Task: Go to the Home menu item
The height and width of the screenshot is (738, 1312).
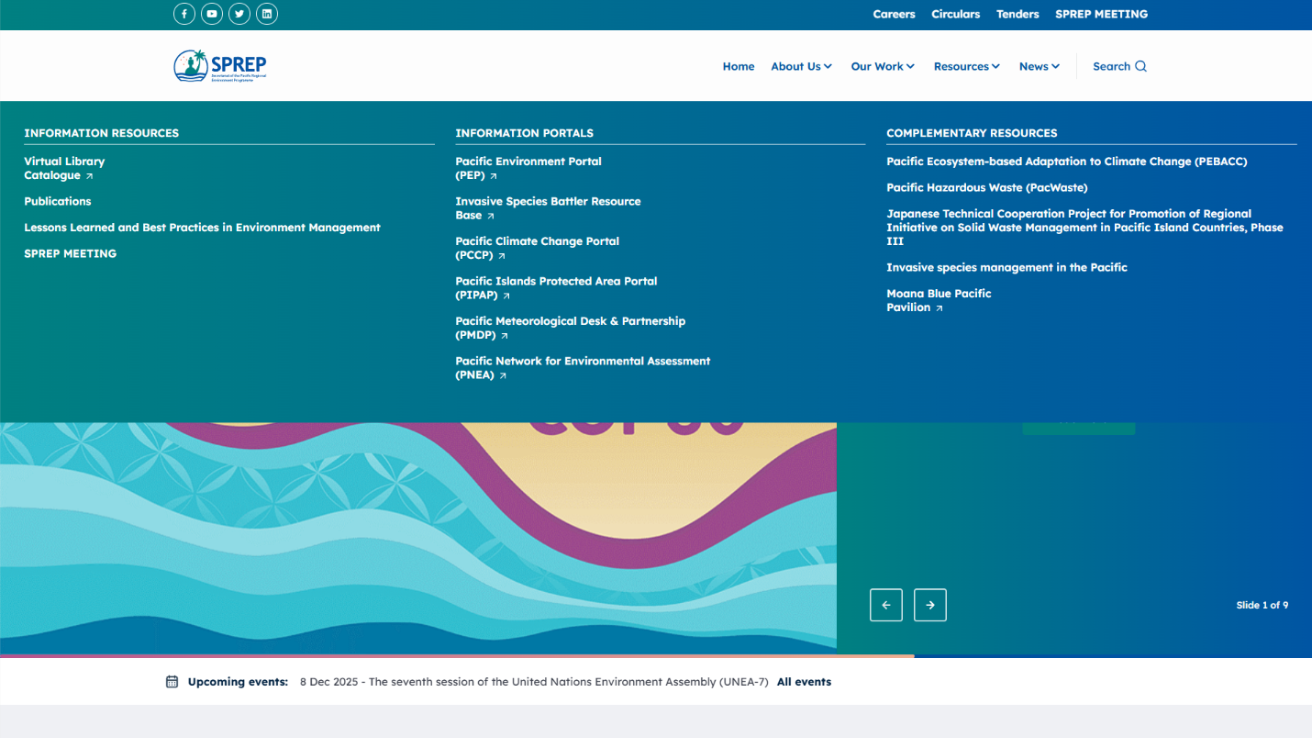Action: pos(738,67)
